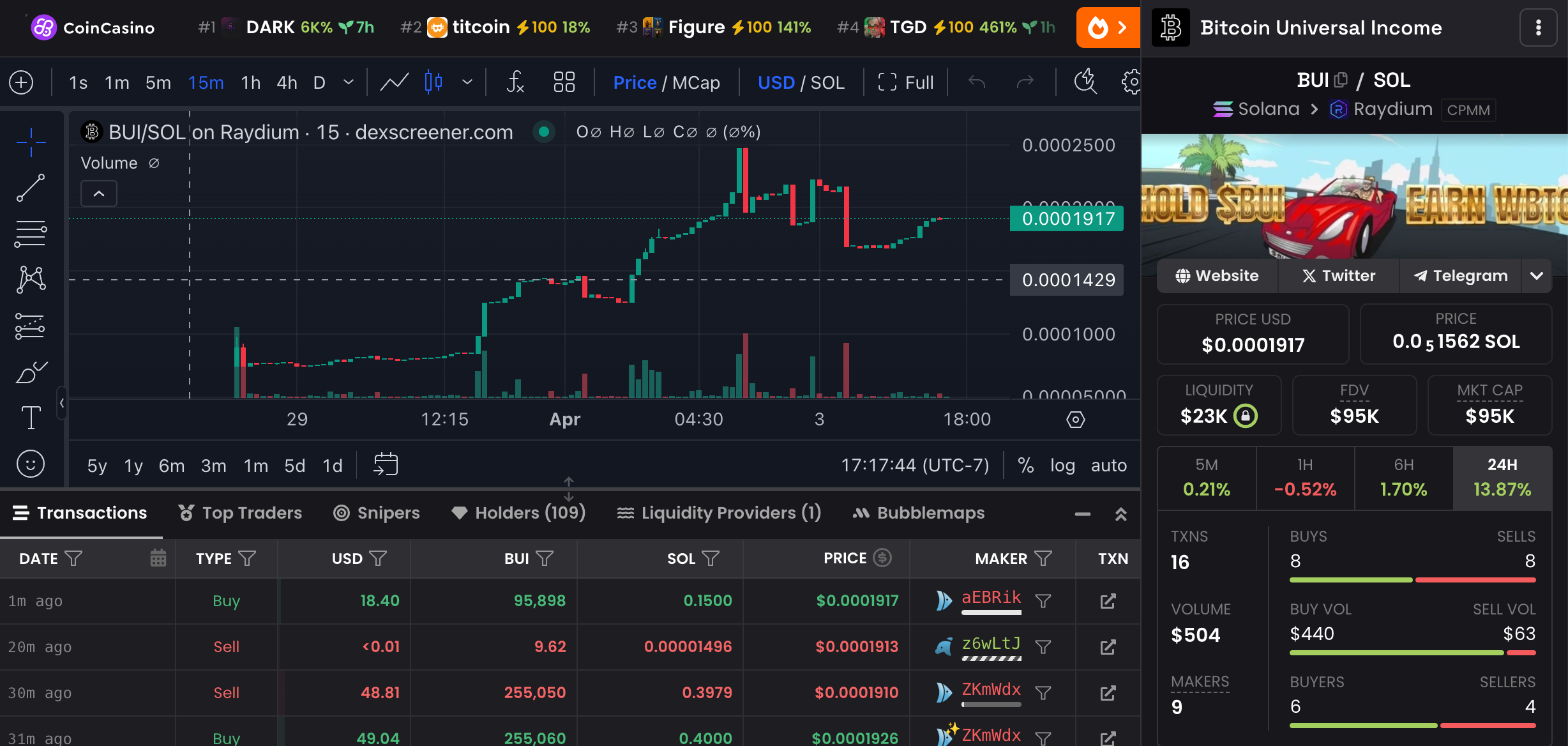
Task: Toggle log scale on chart
Action: tap(1062, 465)
